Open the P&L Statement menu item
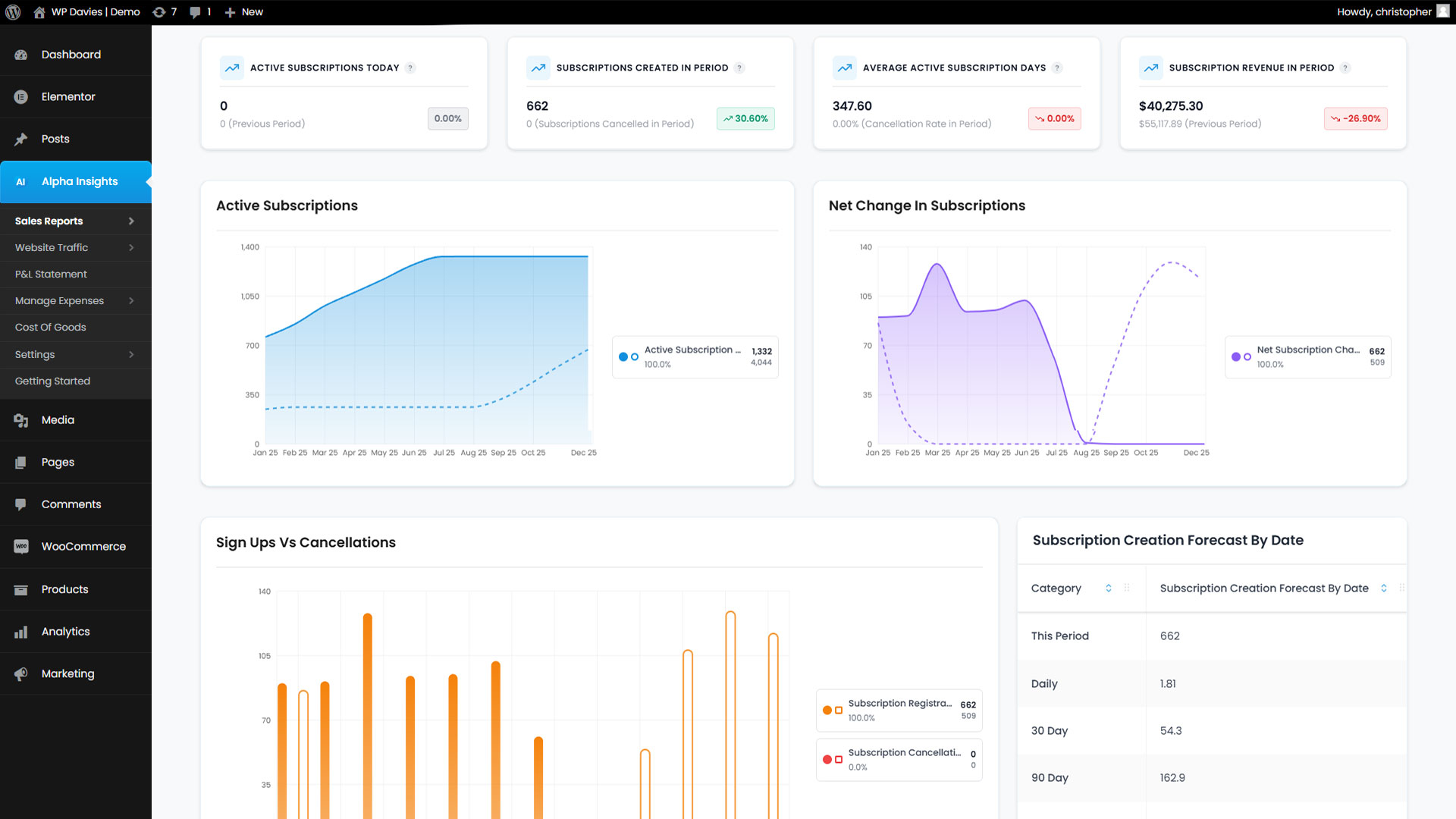The width and height of the screenshot is (1456, 819). [51, 275]
